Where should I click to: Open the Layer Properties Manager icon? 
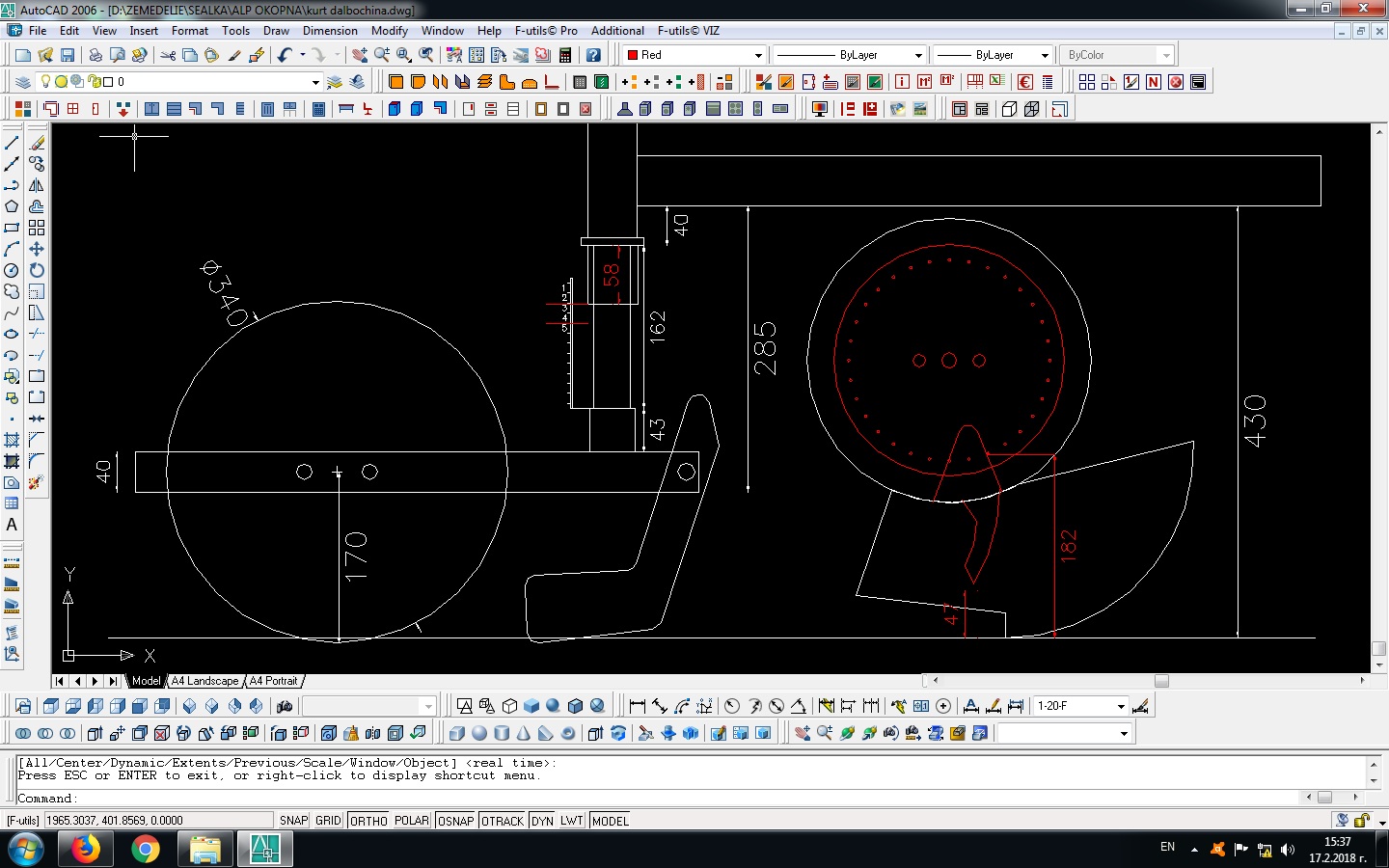click(x=23, y=82)
